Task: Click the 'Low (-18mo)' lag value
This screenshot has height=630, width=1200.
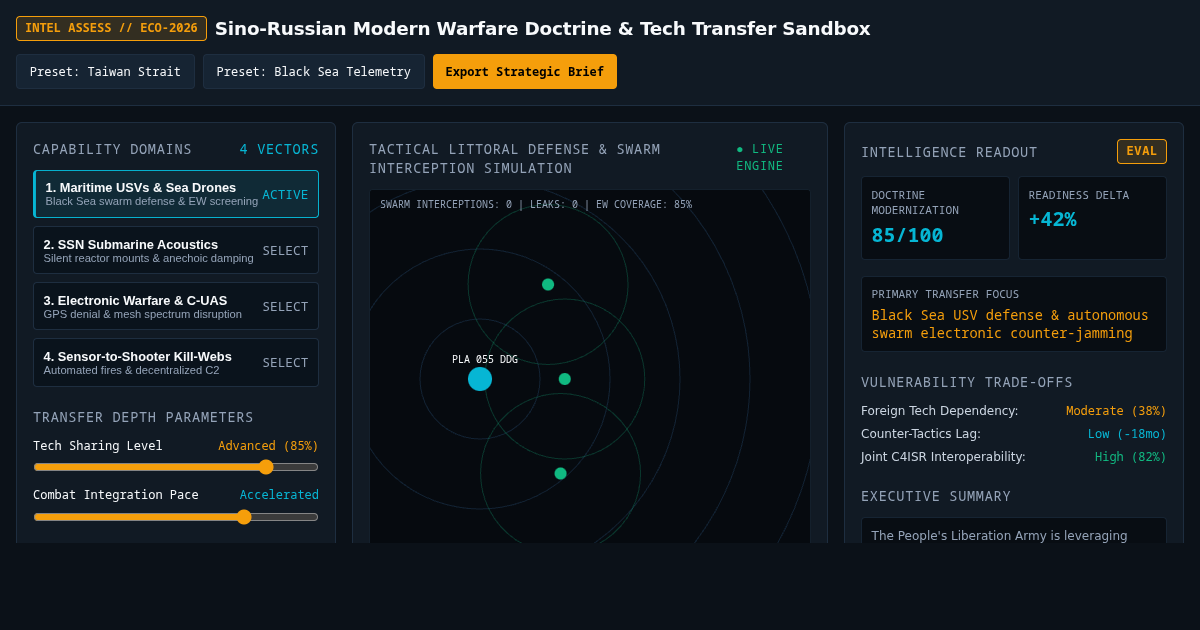Action: [1127, 434]
